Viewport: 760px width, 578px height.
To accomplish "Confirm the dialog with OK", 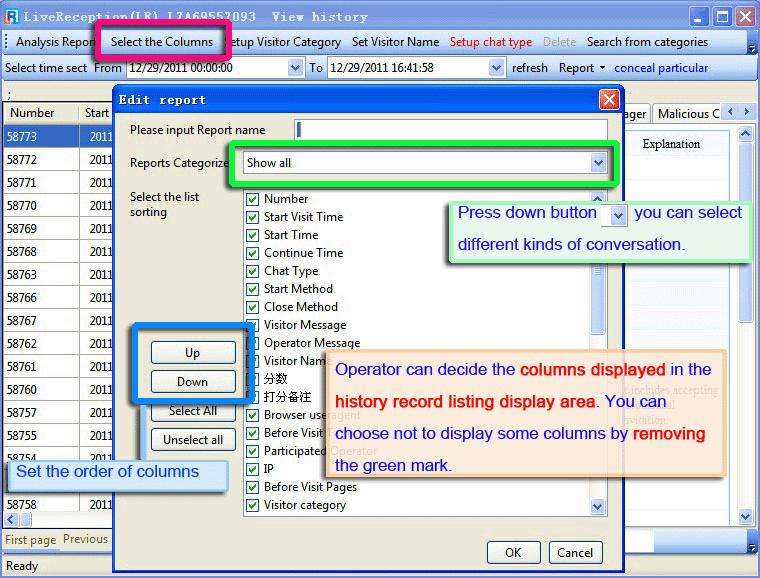I will click(513, 553).
